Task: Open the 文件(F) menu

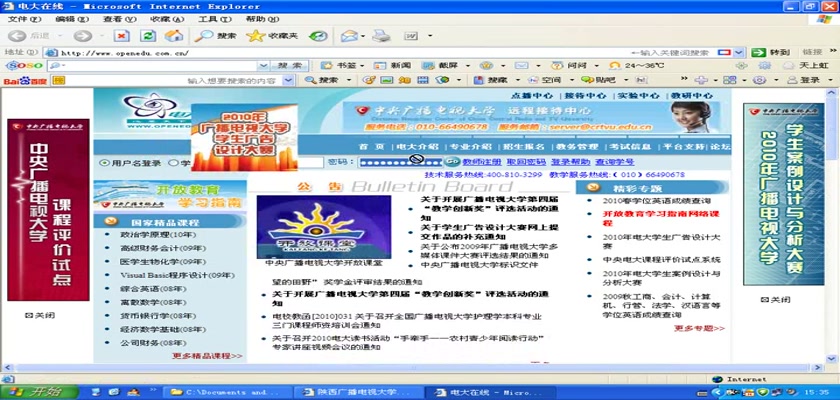Action: (24, 19)
